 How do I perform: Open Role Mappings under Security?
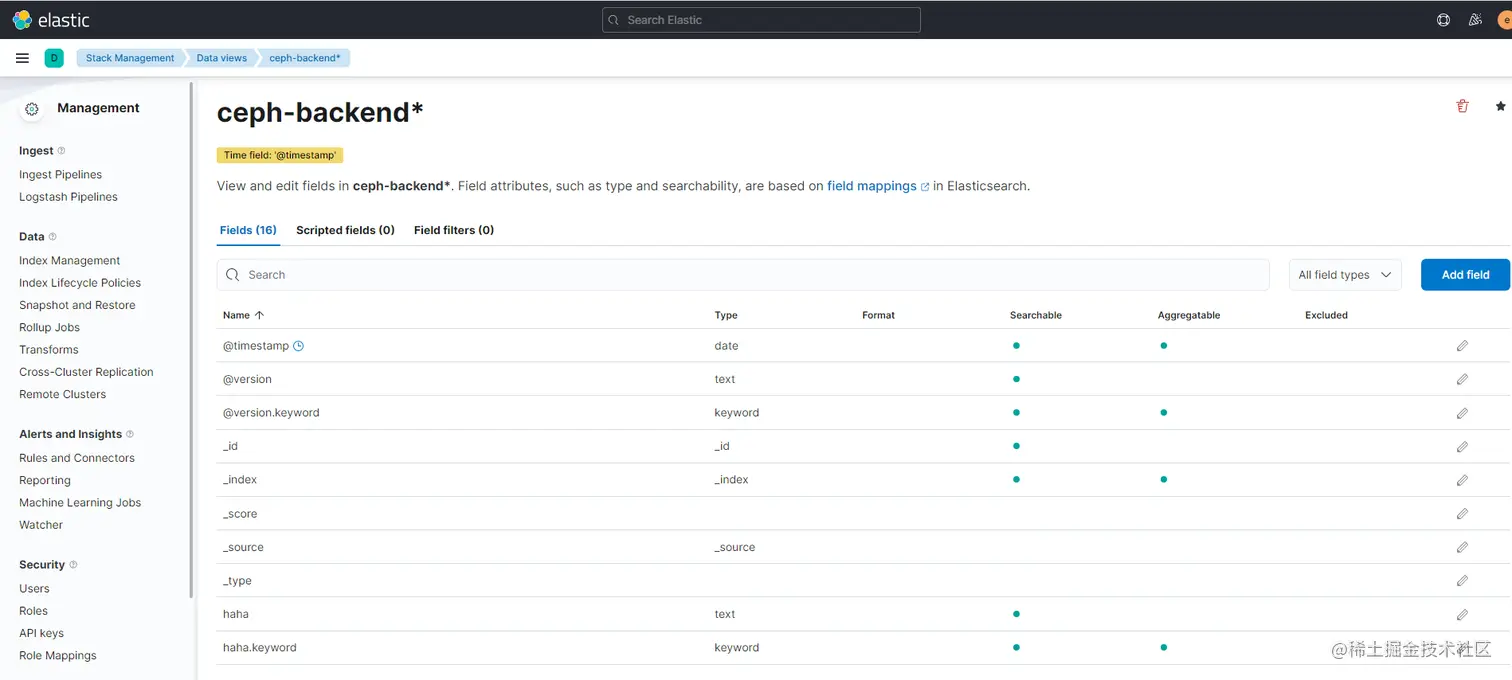coord(58,656)
